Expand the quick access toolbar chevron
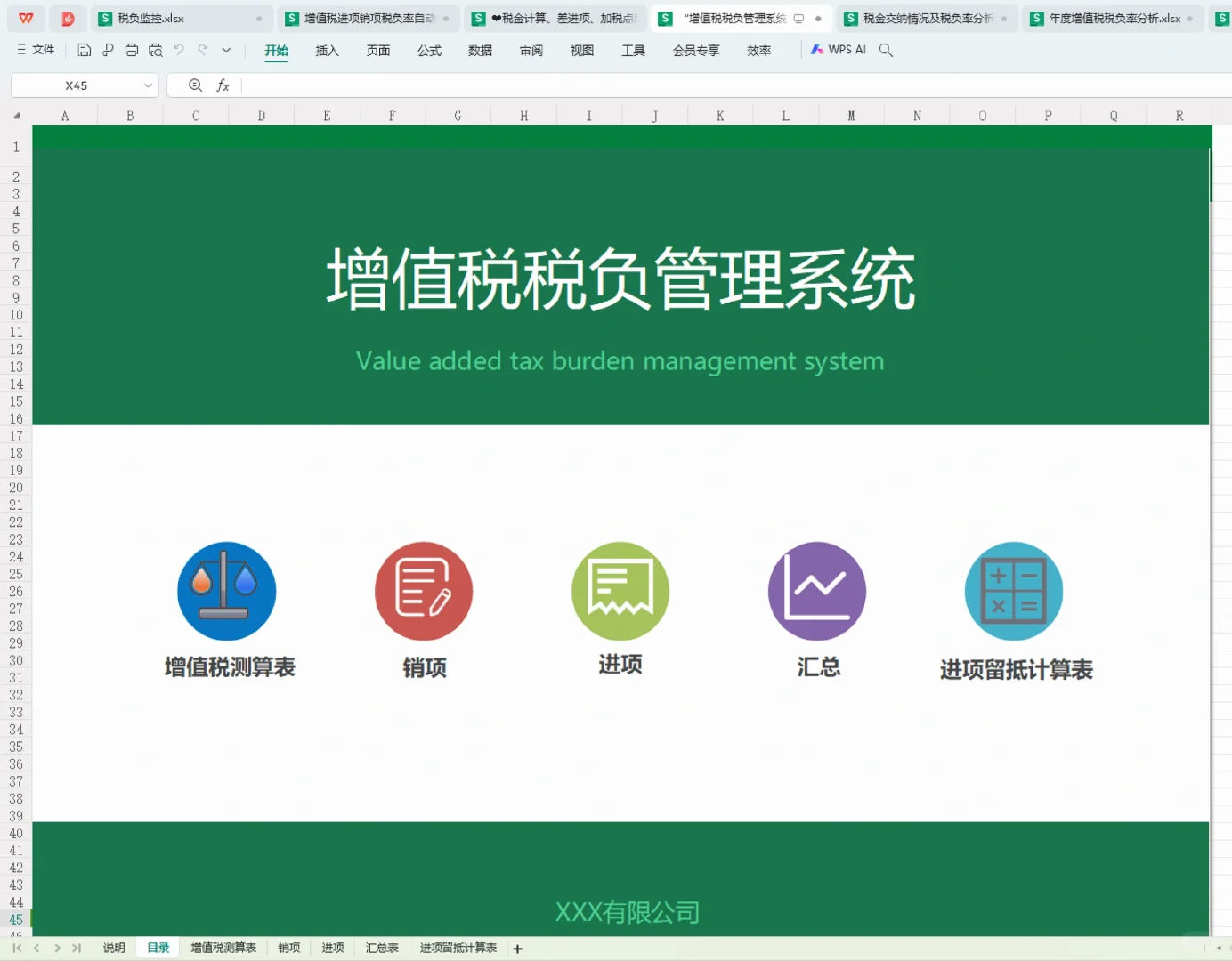 pyautogui.click(x=226, y=50)
